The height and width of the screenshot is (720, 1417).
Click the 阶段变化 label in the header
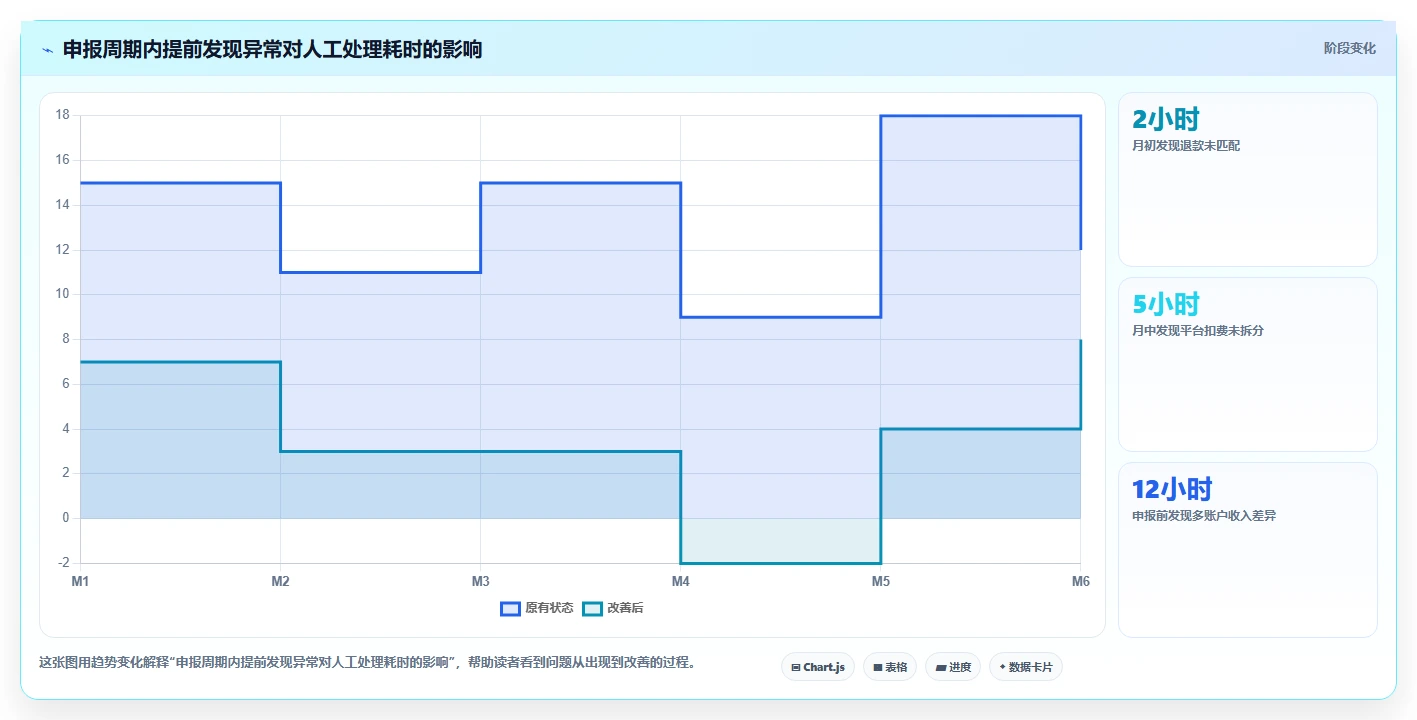click(x=1350, y=48)
